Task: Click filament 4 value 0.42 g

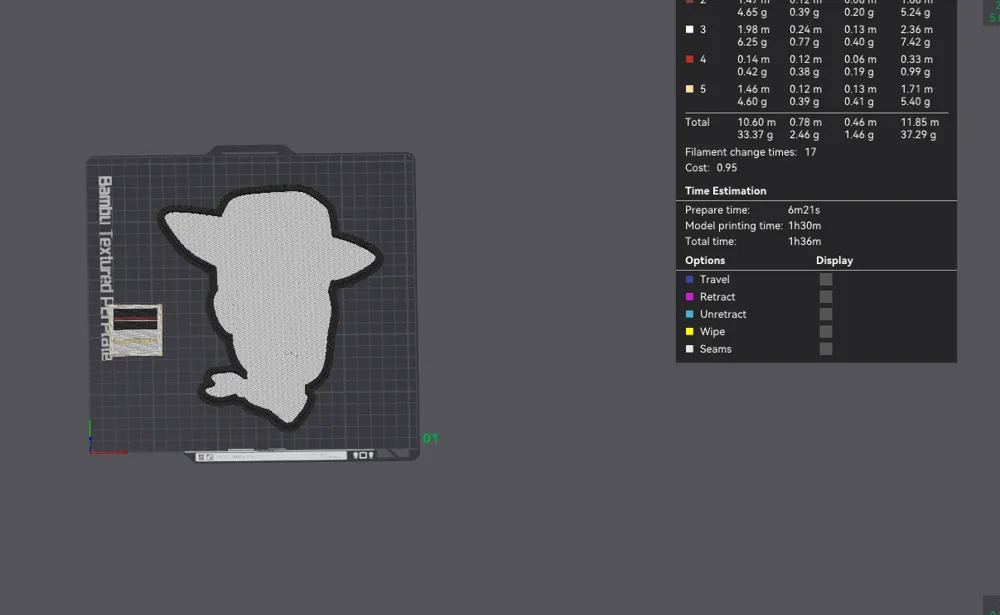Action: pyautogui.click(x=752, y=72)
